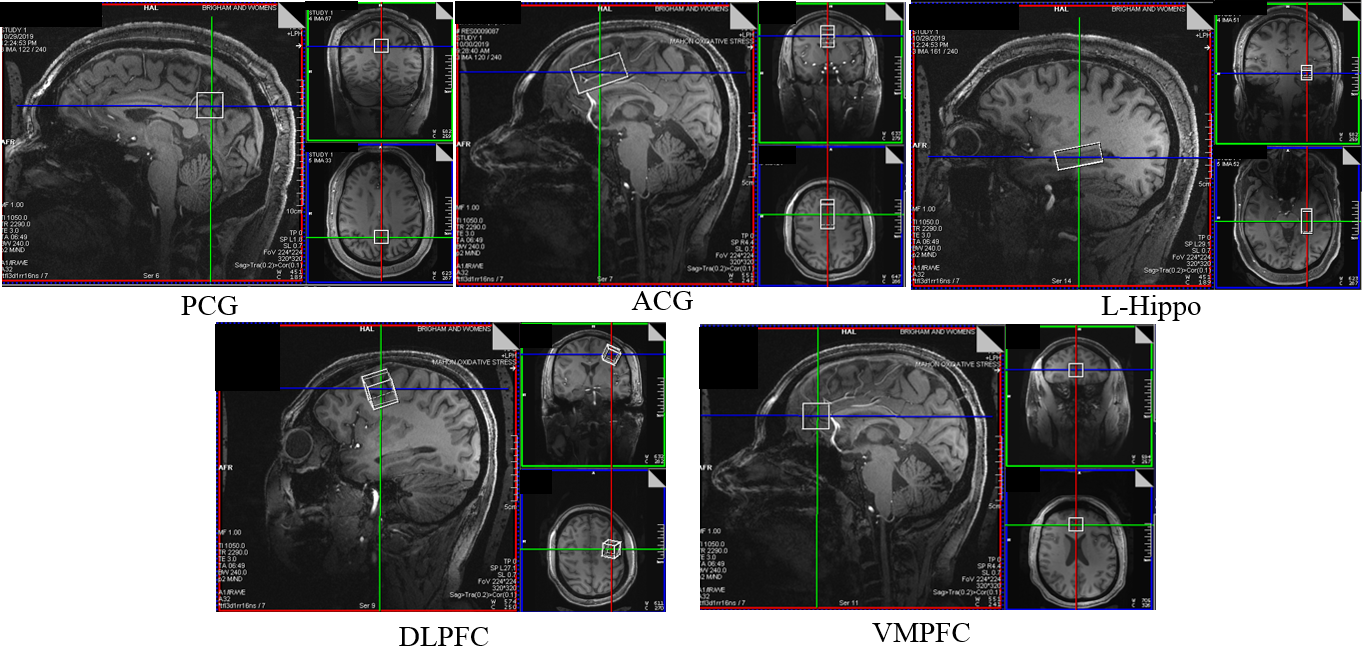The image size is (1362, 671).
Task: Open the axial thumbnail beside Ser 11
Action: [x=1076, y=540]
